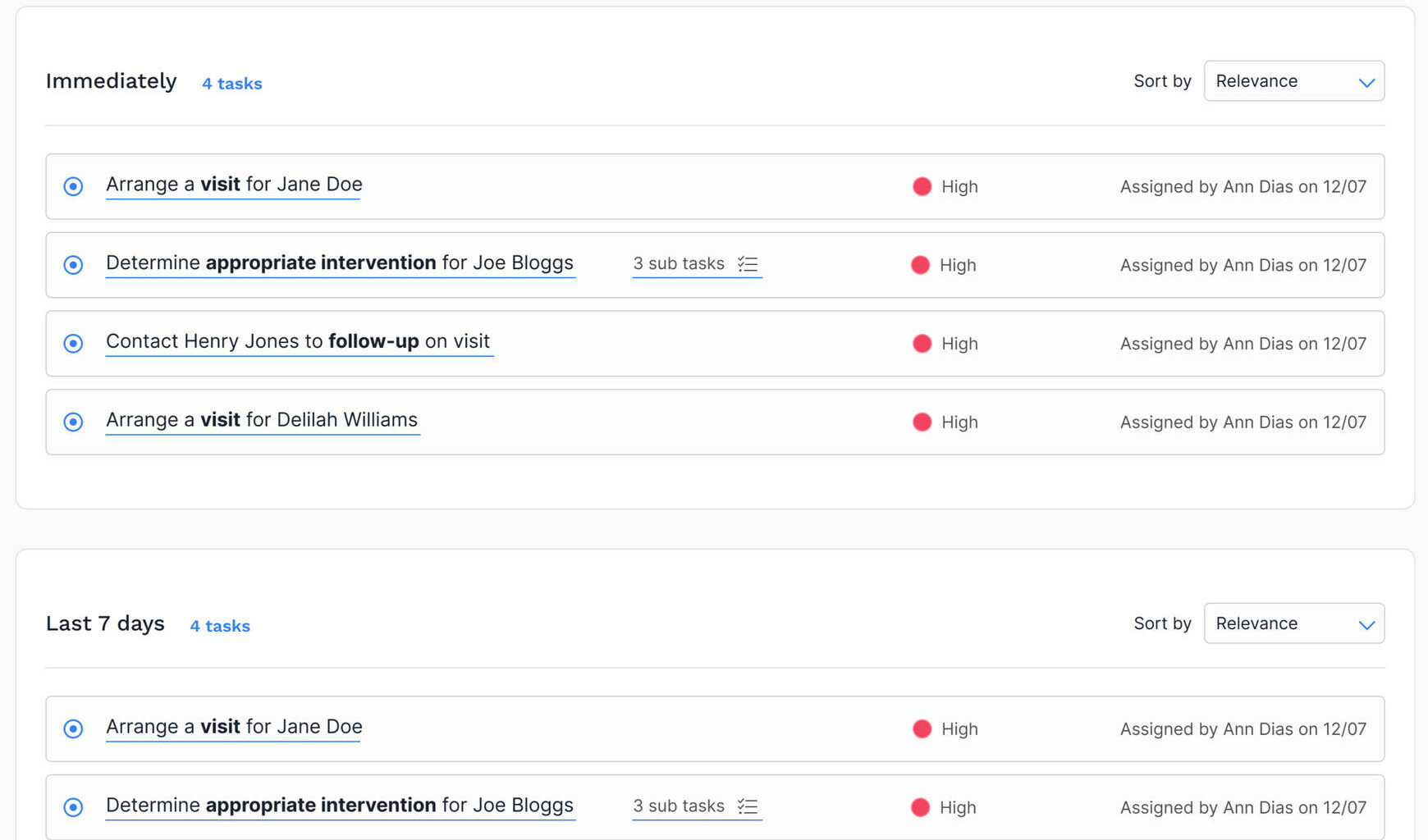Select the radio button for Contact Henry Jones task

73,344
